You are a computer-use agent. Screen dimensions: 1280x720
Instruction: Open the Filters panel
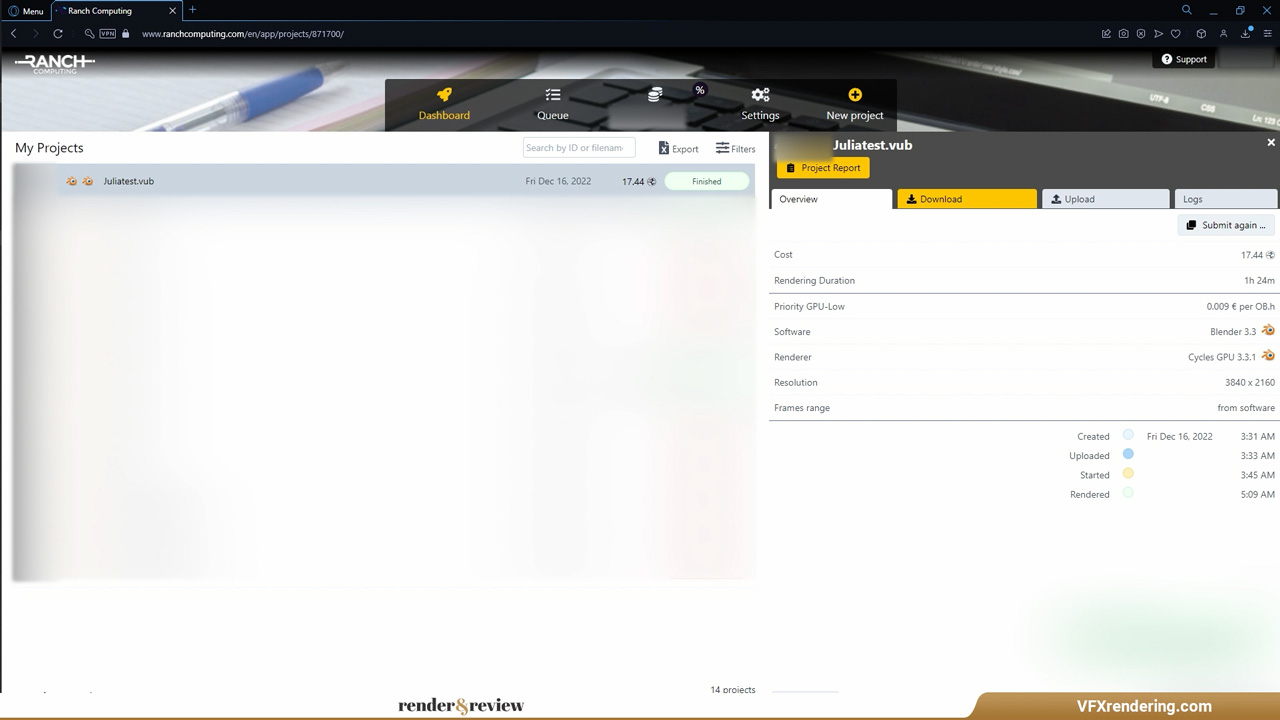(x=735, y=149)
